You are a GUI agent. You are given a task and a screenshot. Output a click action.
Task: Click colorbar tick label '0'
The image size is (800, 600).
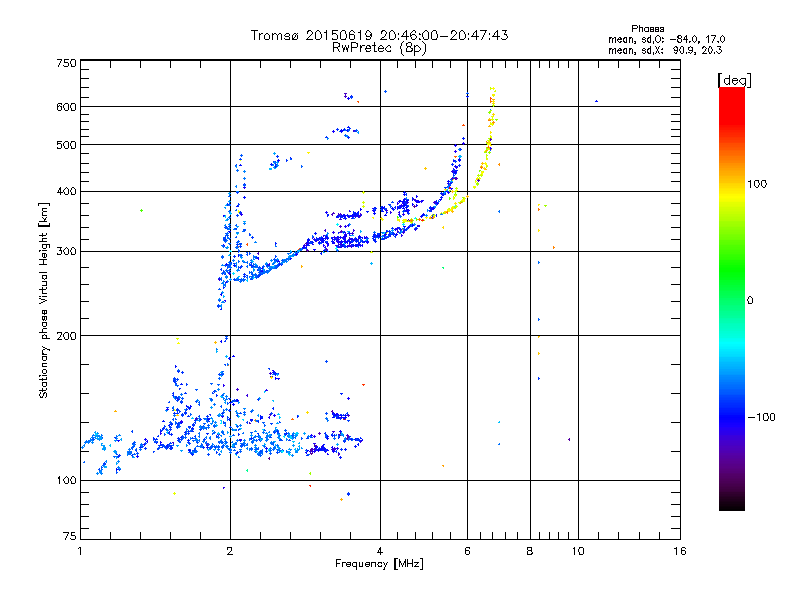[x=749, y=301]
